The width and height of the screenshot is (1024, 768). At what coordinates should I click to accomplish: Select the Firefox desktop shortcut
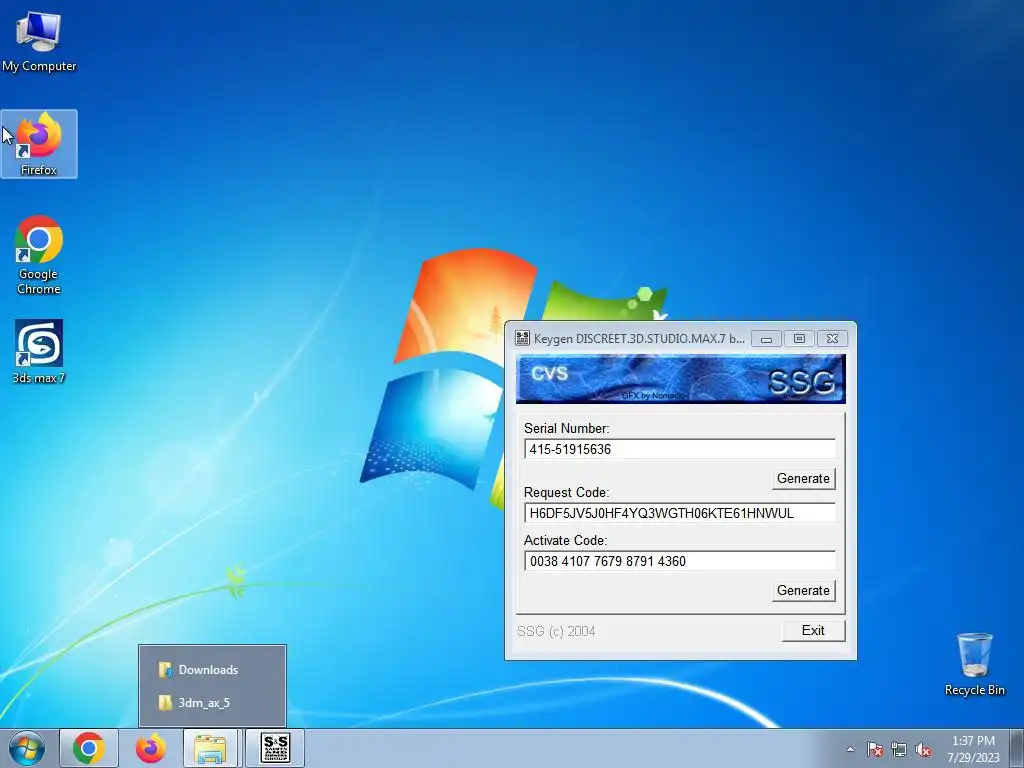click(x=39, y=144)
